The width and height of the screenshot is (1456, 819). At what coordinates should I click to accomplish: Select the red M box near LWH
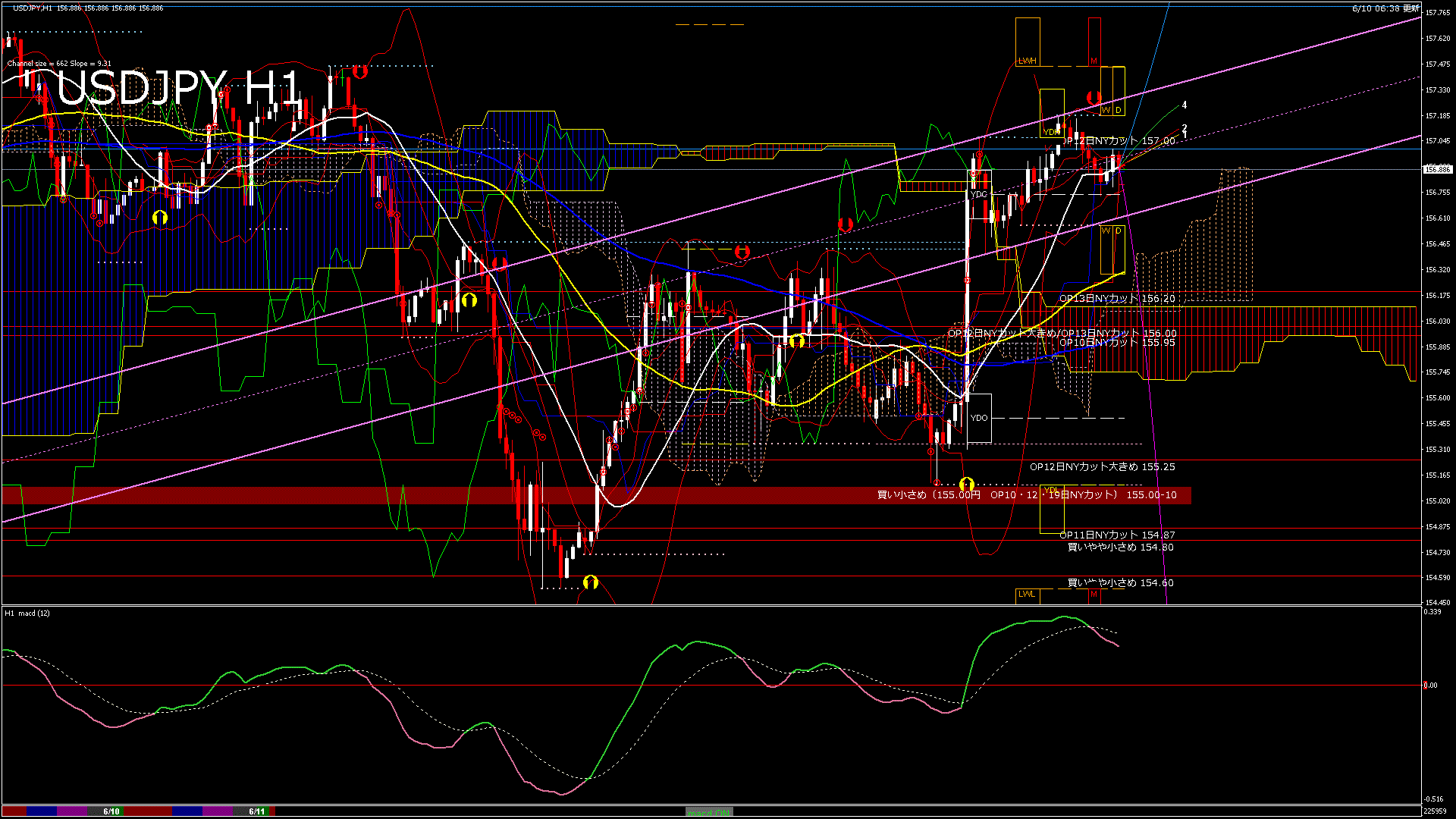point(1094,61)
